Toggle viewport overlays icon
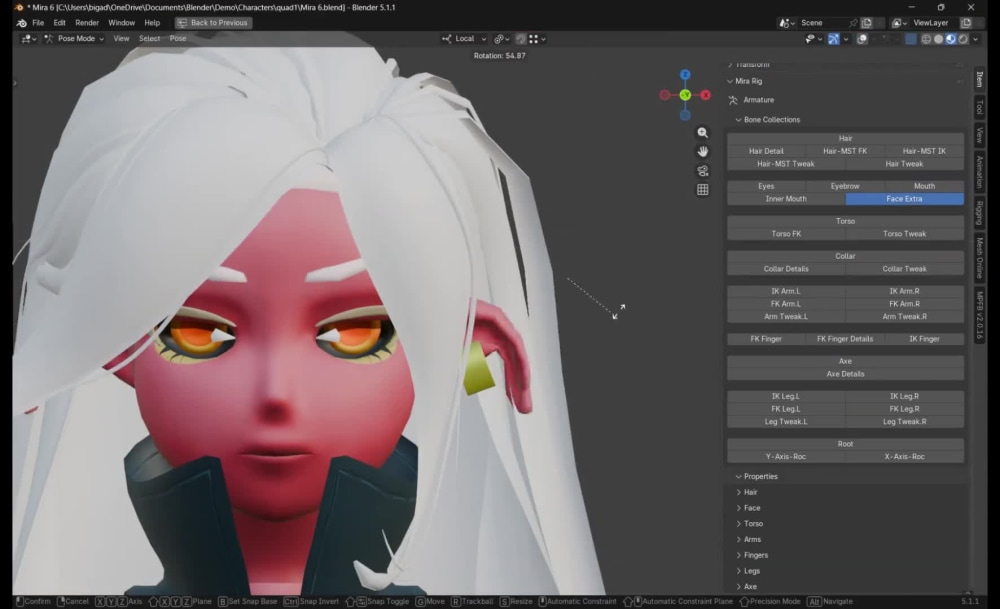 tap(862, 39)
